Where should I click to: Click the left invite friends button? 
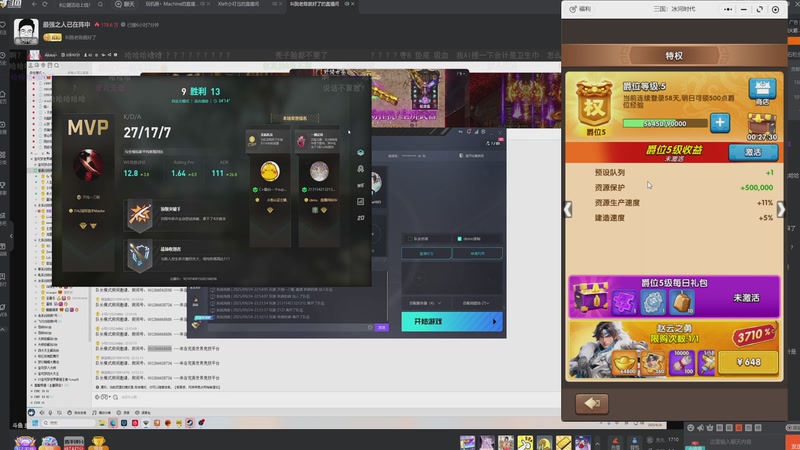[426, 253]
